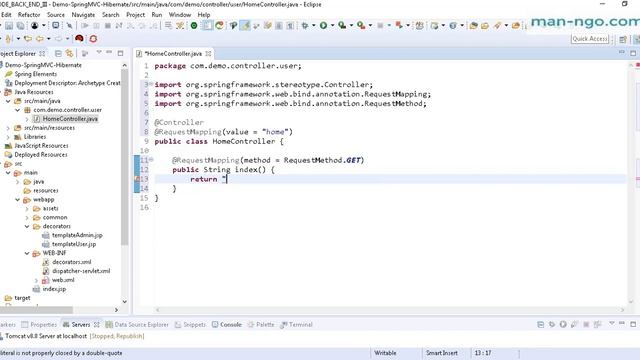Open the Window menu
The image size is (640, 360).
(x=180, y=15)
